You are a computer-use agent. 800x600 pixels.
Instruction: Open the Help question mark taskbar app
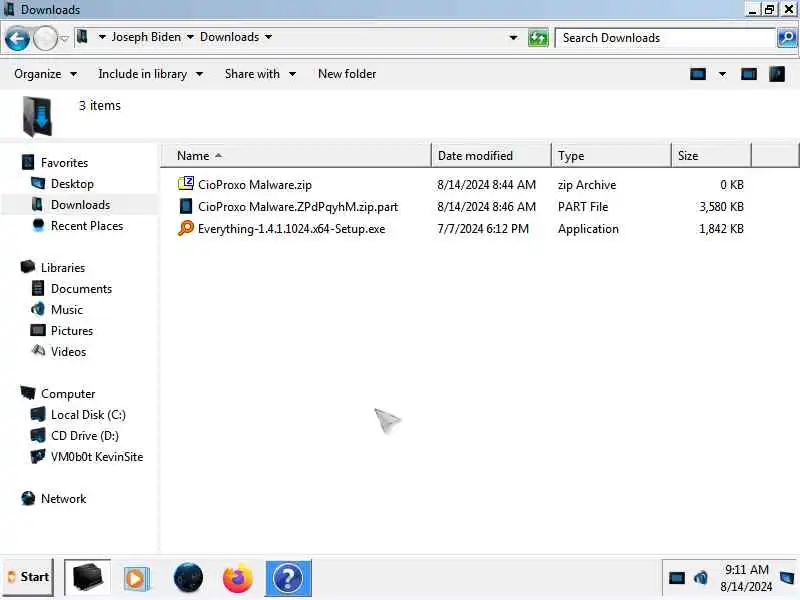coord(288,578)
